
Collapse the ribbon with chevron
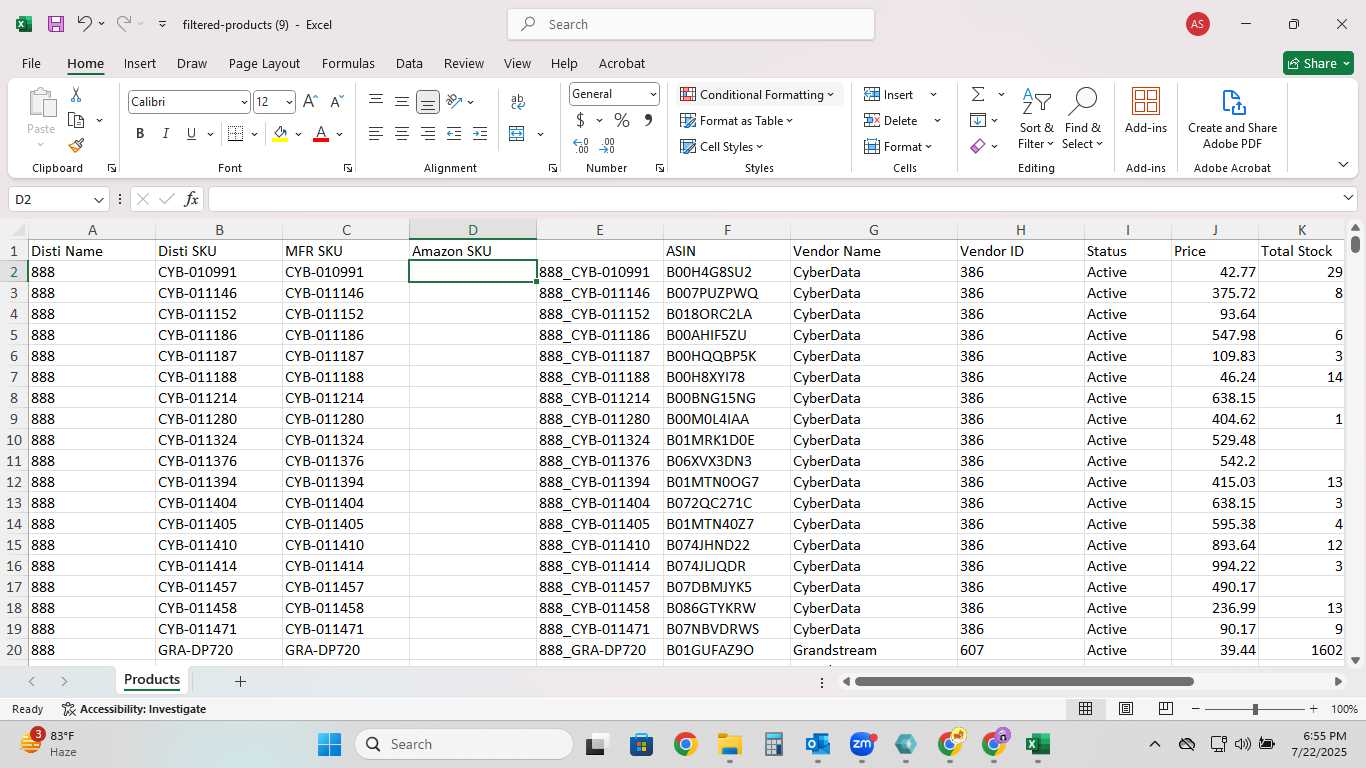tap(1343, 165)
